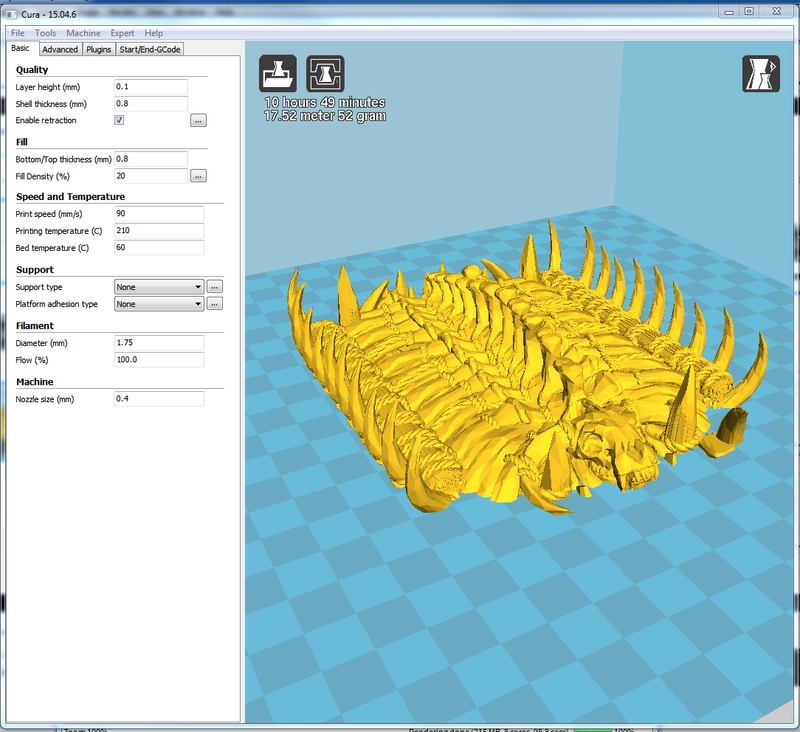Viewport: 800px width, 732px height.
Task: Open the View mode icon
Action: (x=761, y=73)
